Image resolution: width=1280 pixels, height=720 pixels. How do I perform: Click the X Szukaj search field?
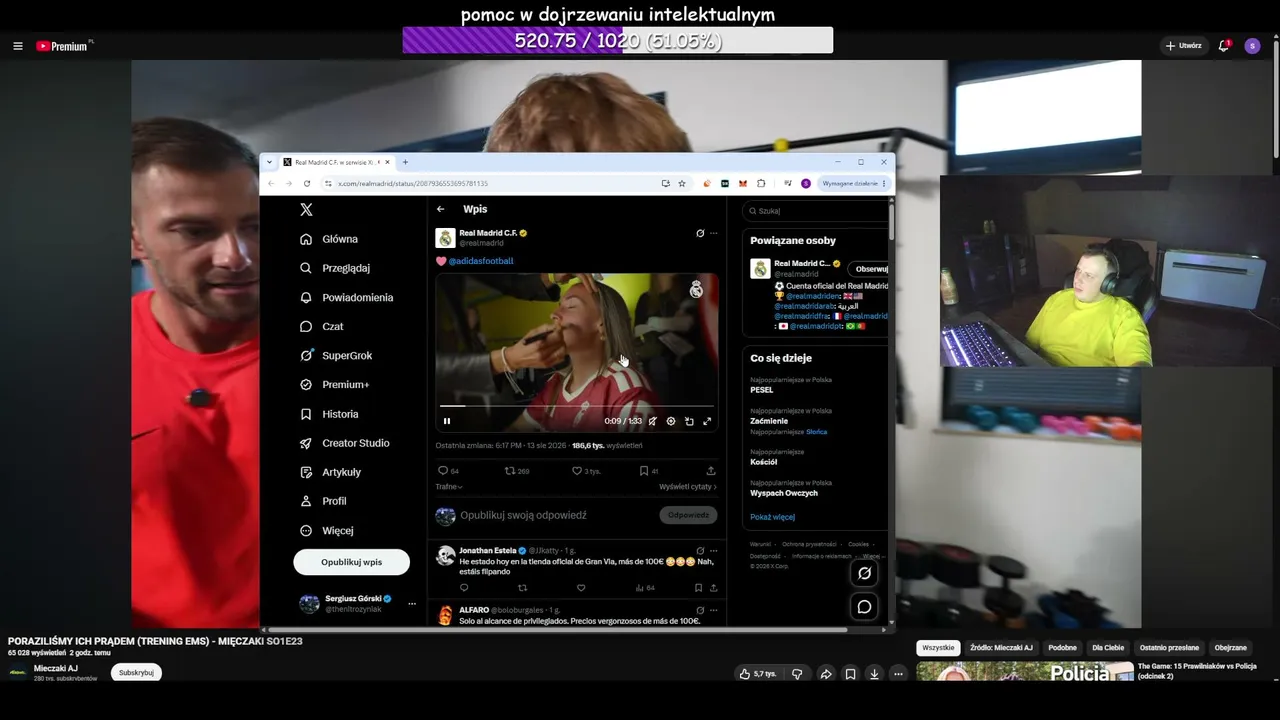pos(818,211)
